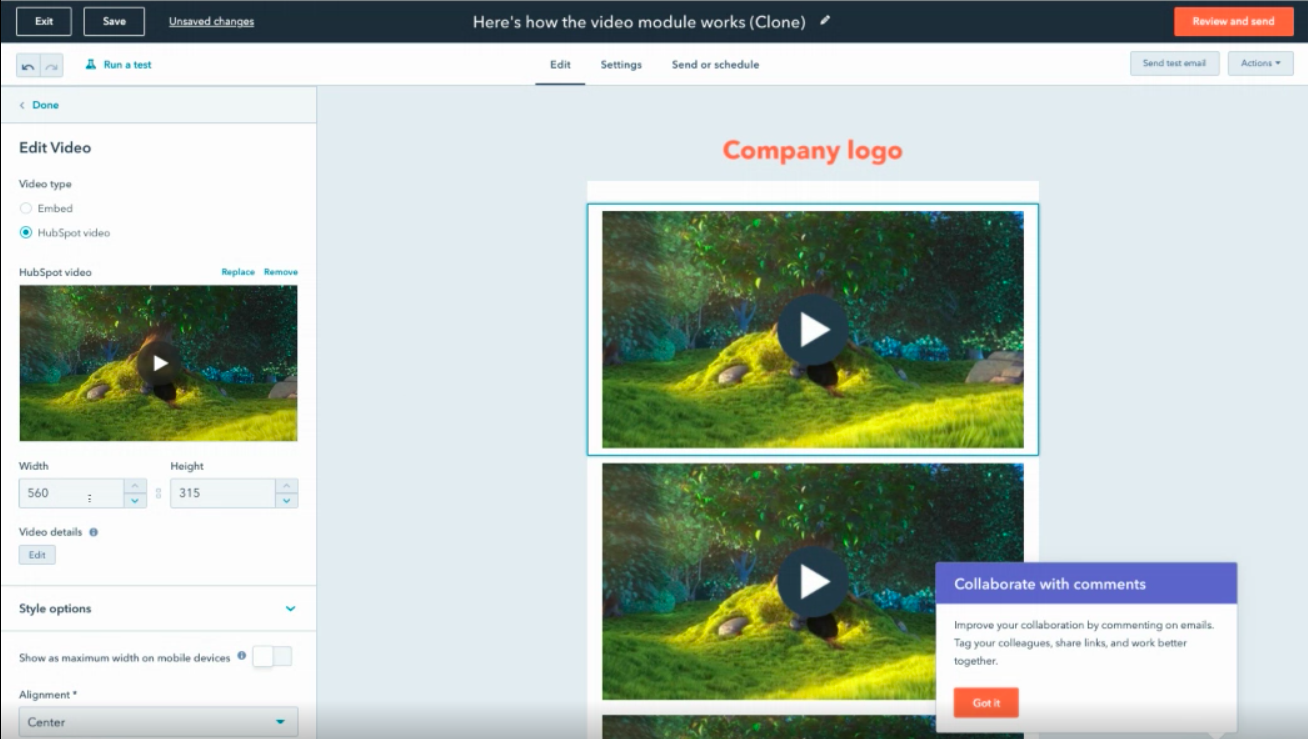Click the Width input field showing 560
The image size is (1308, 739).
click(x=71, y=493)
